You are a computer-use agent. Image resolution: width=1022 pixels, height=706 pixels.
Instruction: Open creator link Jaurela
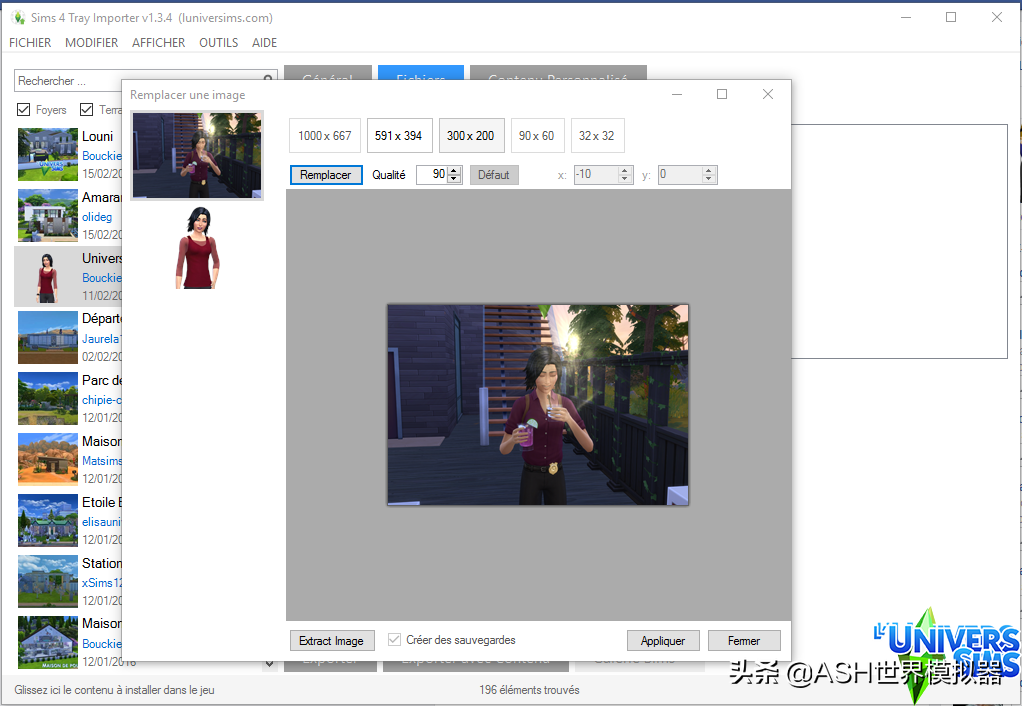click(102, 339)
